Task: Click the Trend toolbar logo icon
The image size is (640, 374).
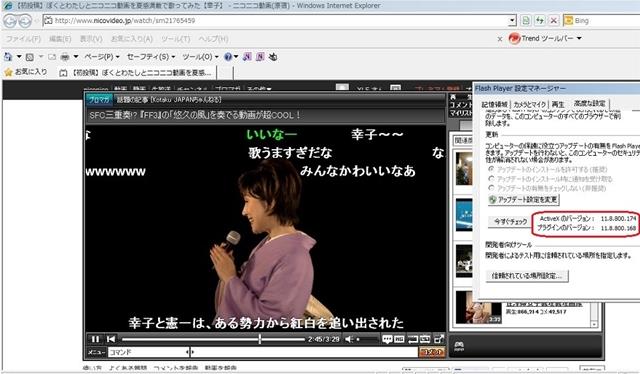Action: [x=514, y=38]
